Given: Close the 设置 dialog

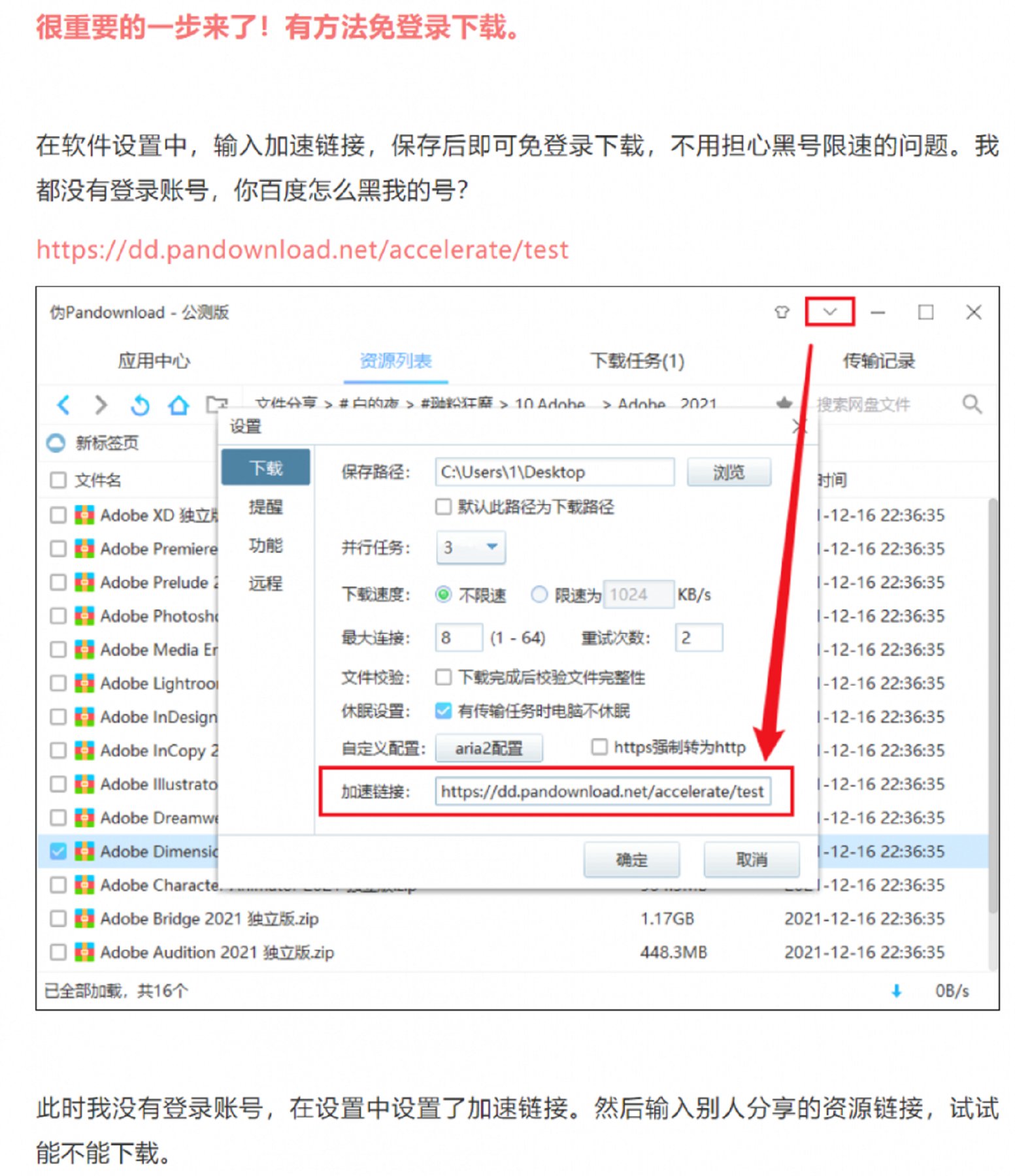Looking at the screenshot, I should pyautogui.click(x=799, y=427).
